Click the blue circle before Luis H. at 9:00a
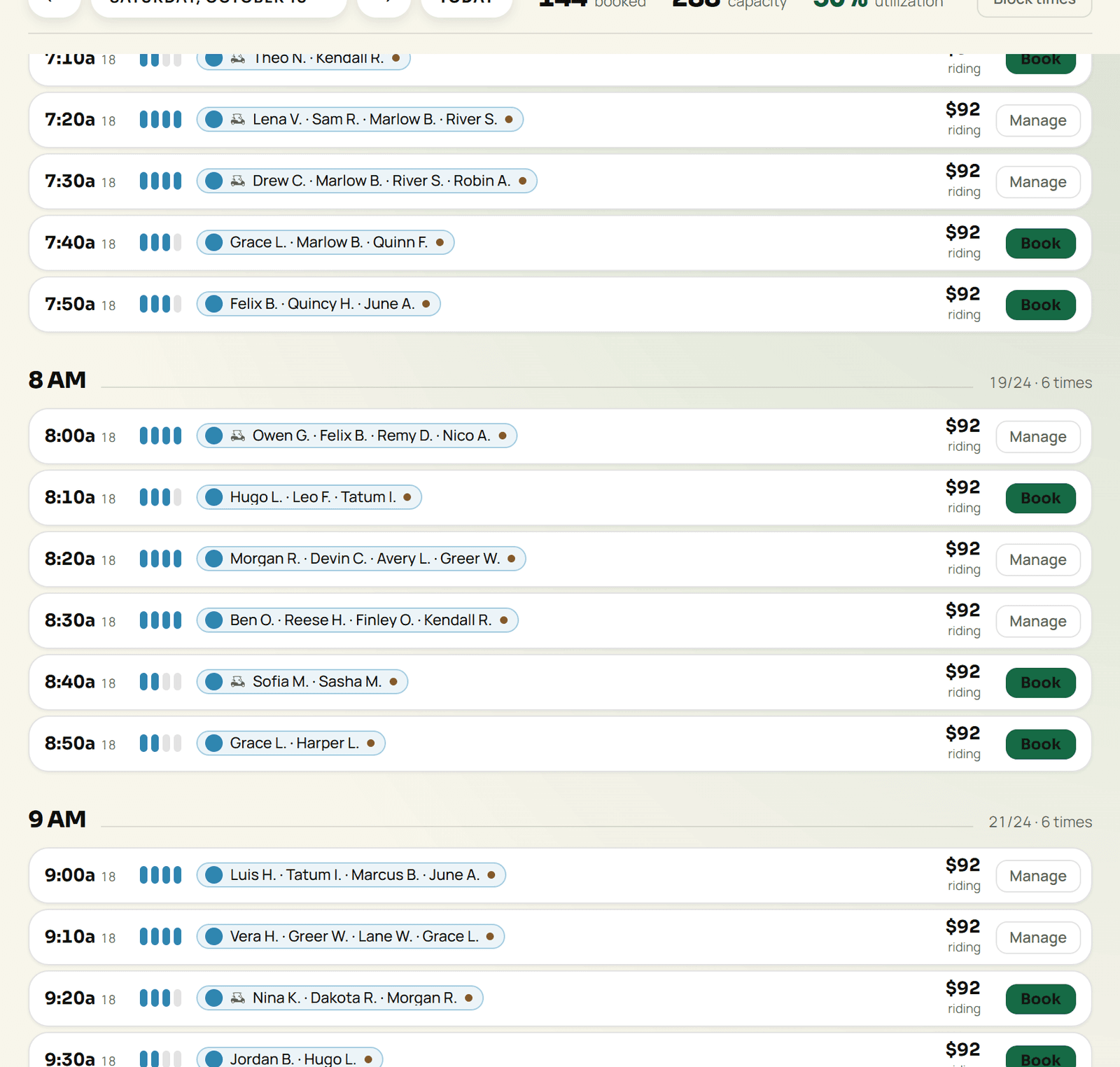This screenshot has height=1067, width=1120. 214,874
